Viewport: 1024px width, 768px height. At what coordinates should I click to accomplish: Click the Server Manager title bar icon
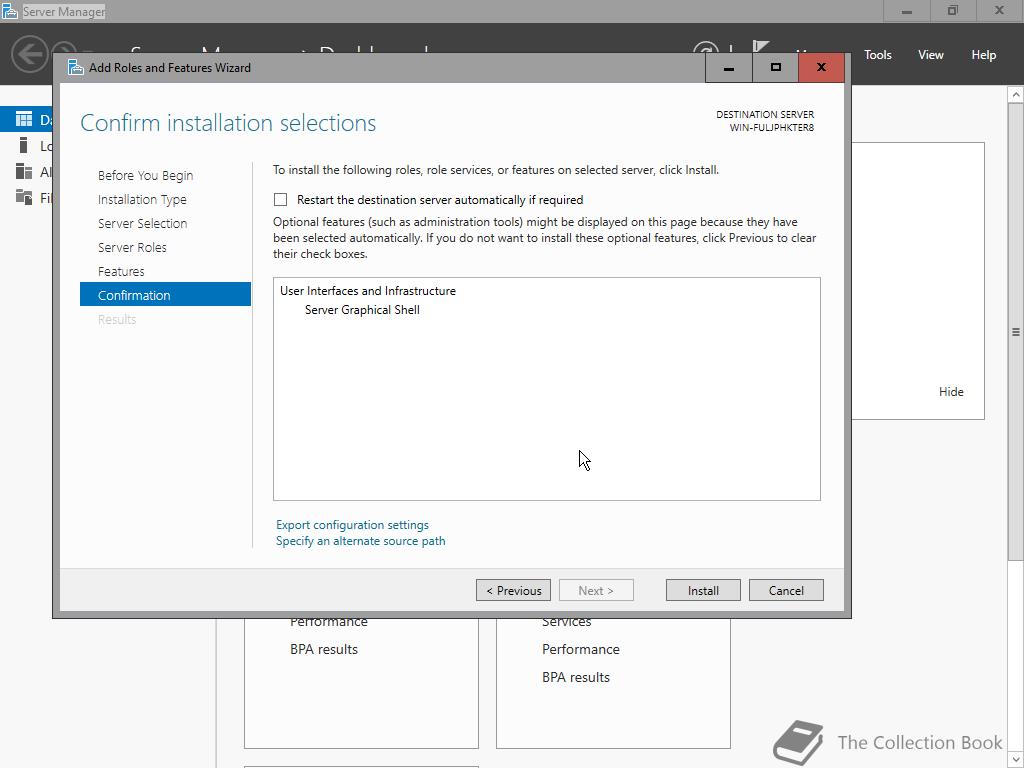click(10, 11)
